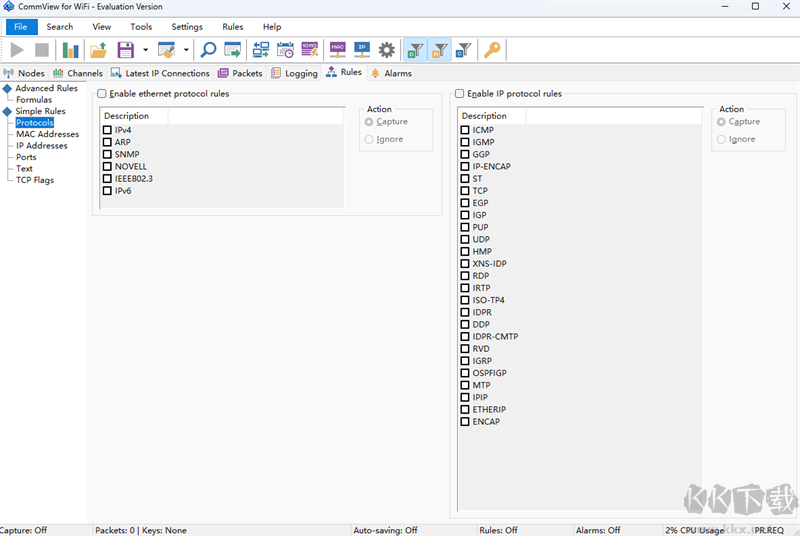Viewport: 800px width, 536px height.
Task: Enable IP protocol rules checkbox
Action: (x=460, y=94)
